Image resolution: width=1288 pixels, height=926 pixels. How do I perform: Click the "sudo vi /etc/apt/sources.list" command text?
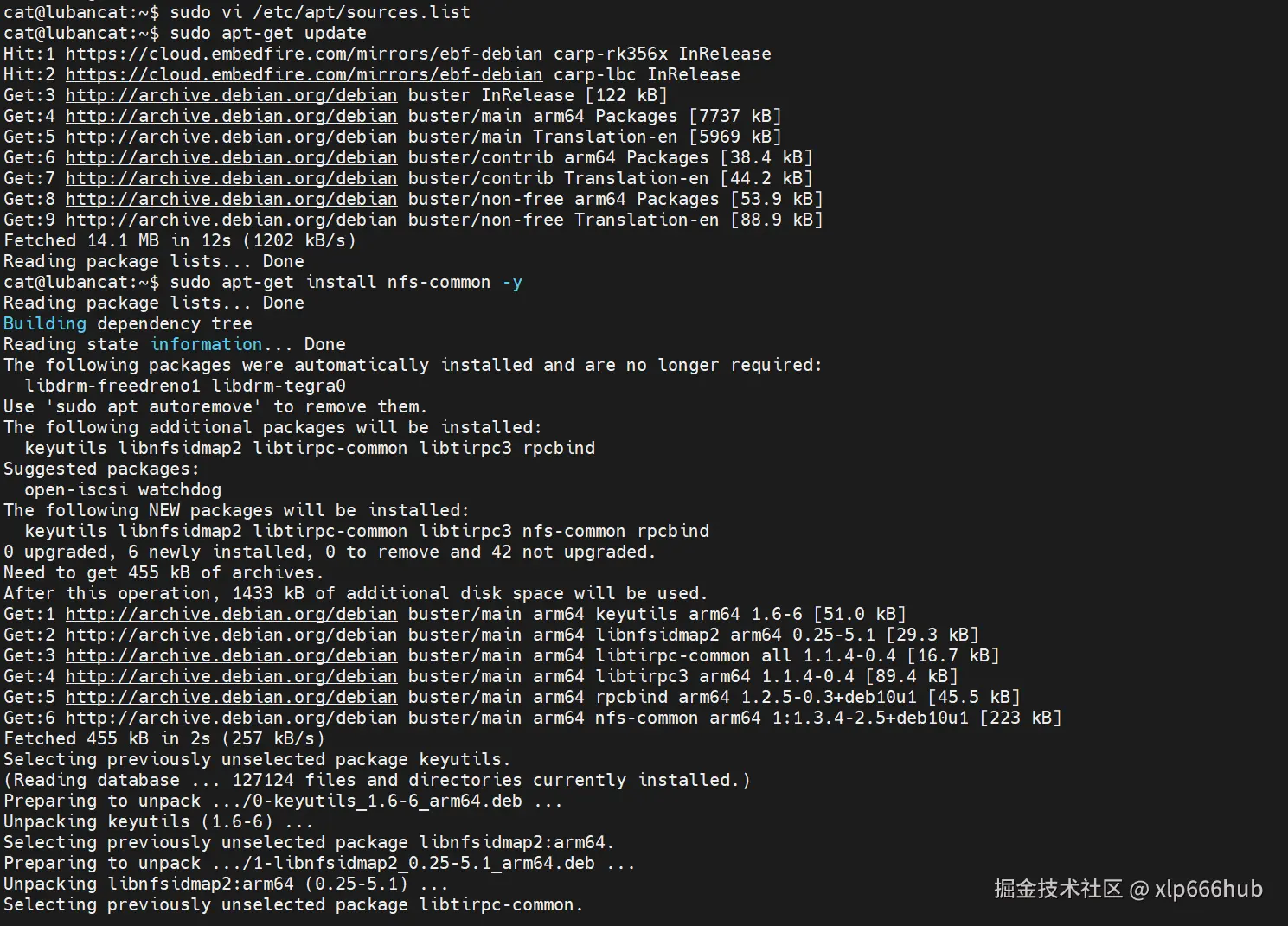point(320,12)
